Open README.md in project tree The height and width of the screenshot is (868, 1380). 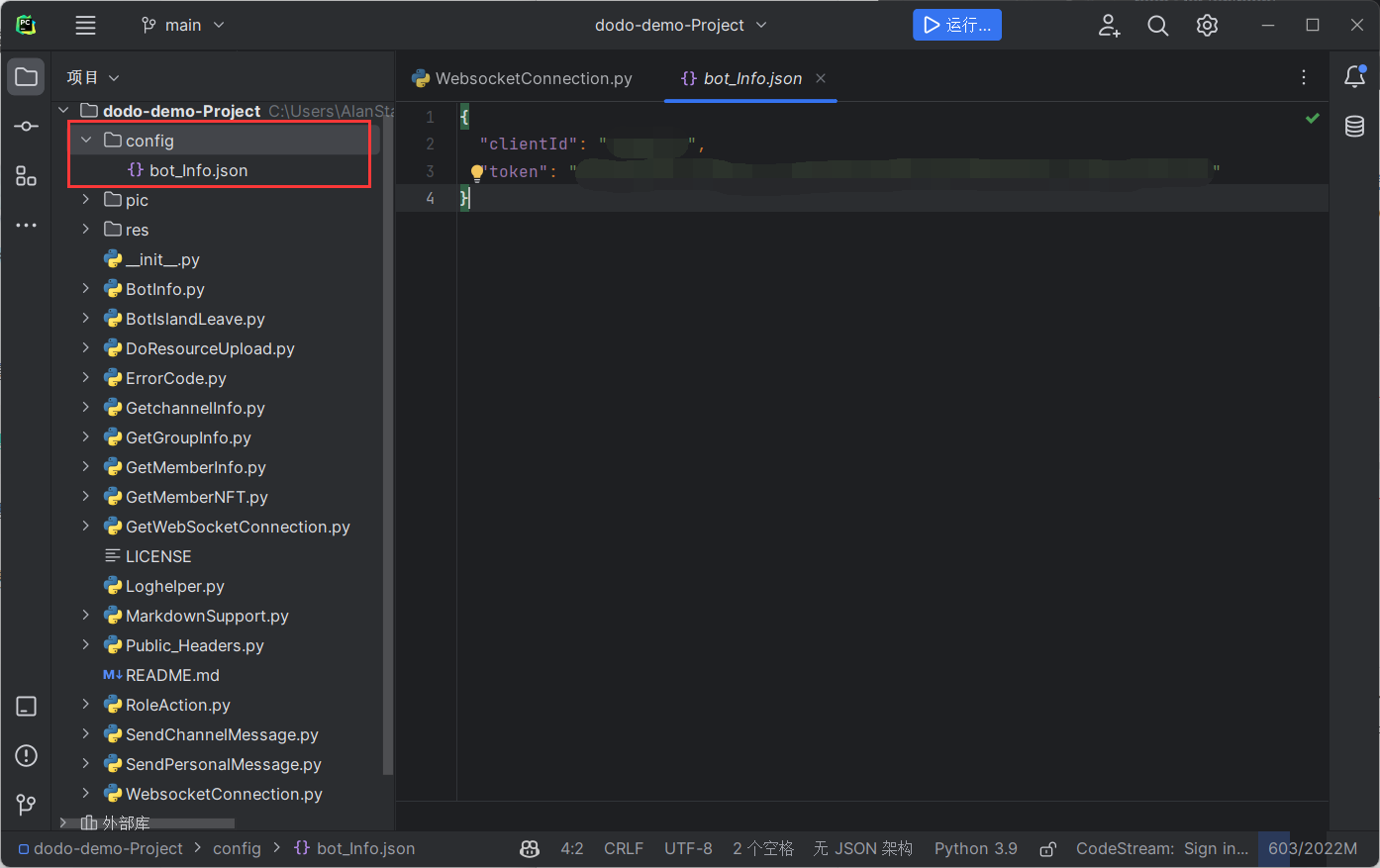[172, 675]
